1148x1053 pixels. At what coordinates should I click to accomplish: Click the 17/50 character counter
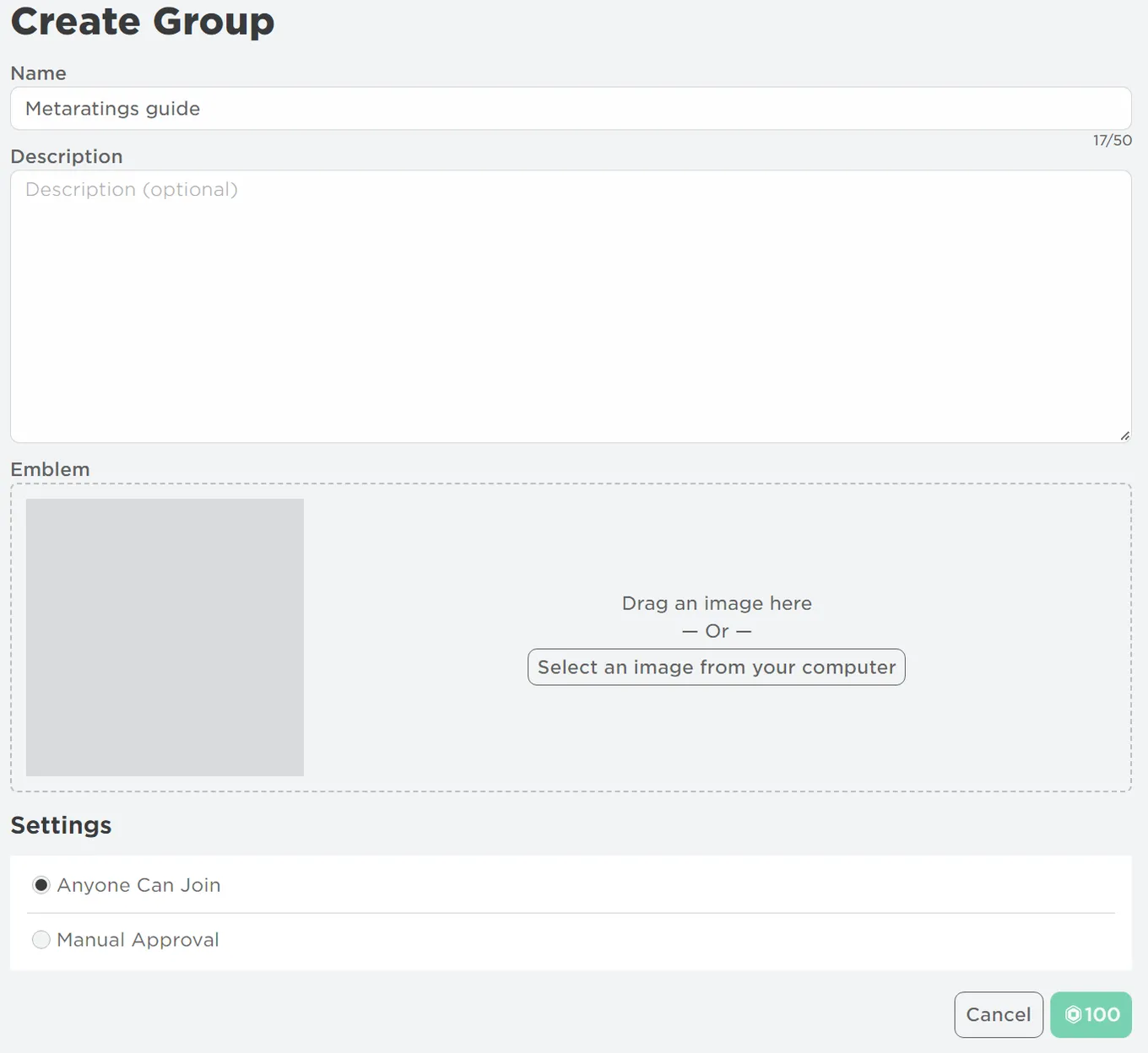tap(1113, 140)
